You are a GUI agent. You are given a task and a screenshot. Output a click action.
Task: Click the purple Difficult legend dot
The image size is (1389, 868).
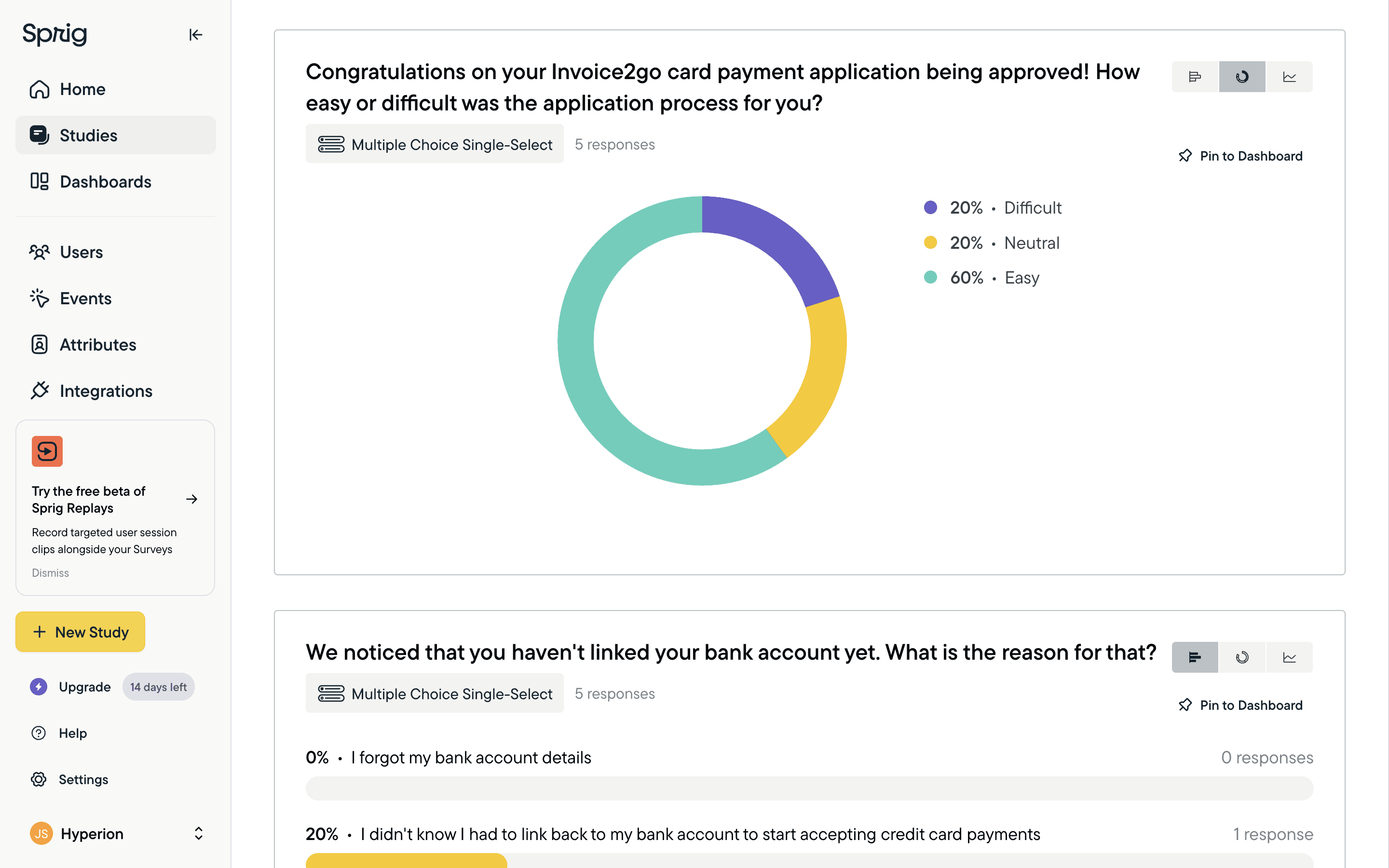930,208
